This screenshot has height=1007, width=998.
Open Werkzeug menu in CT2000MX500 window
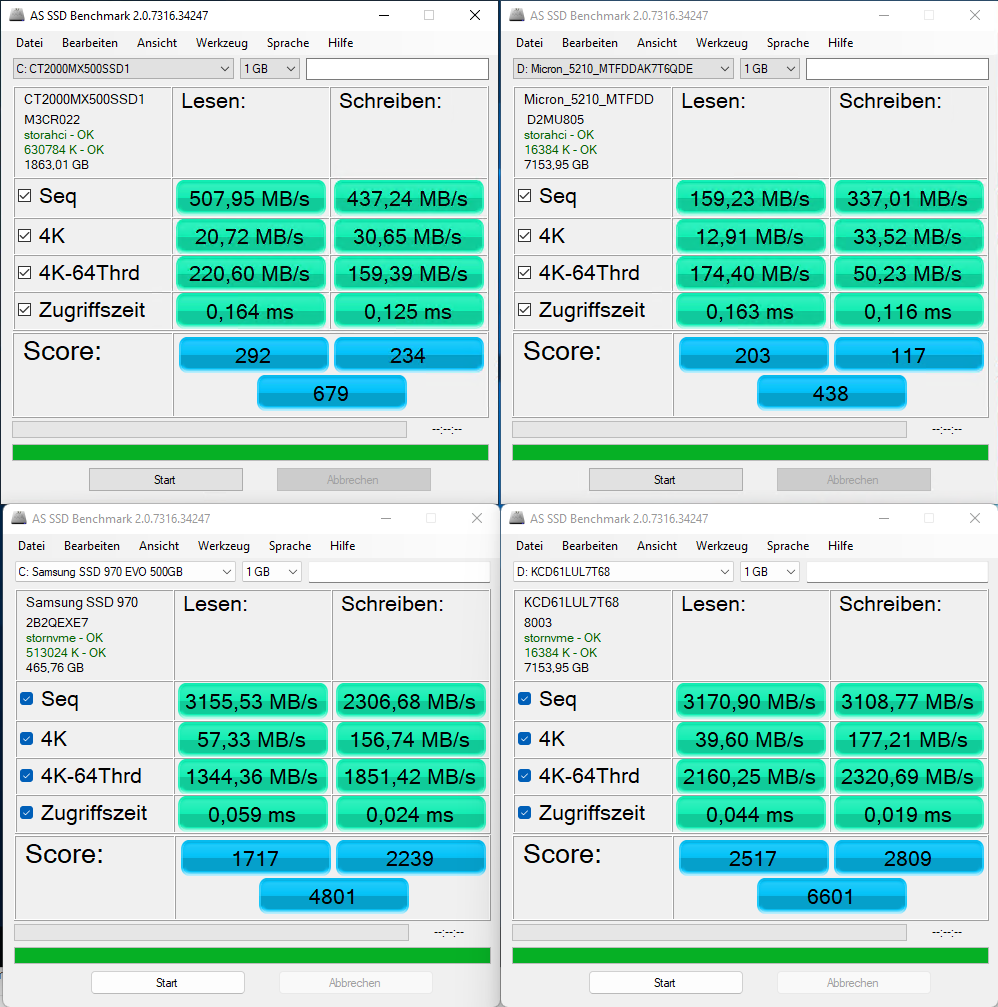(x=222, y=43)
